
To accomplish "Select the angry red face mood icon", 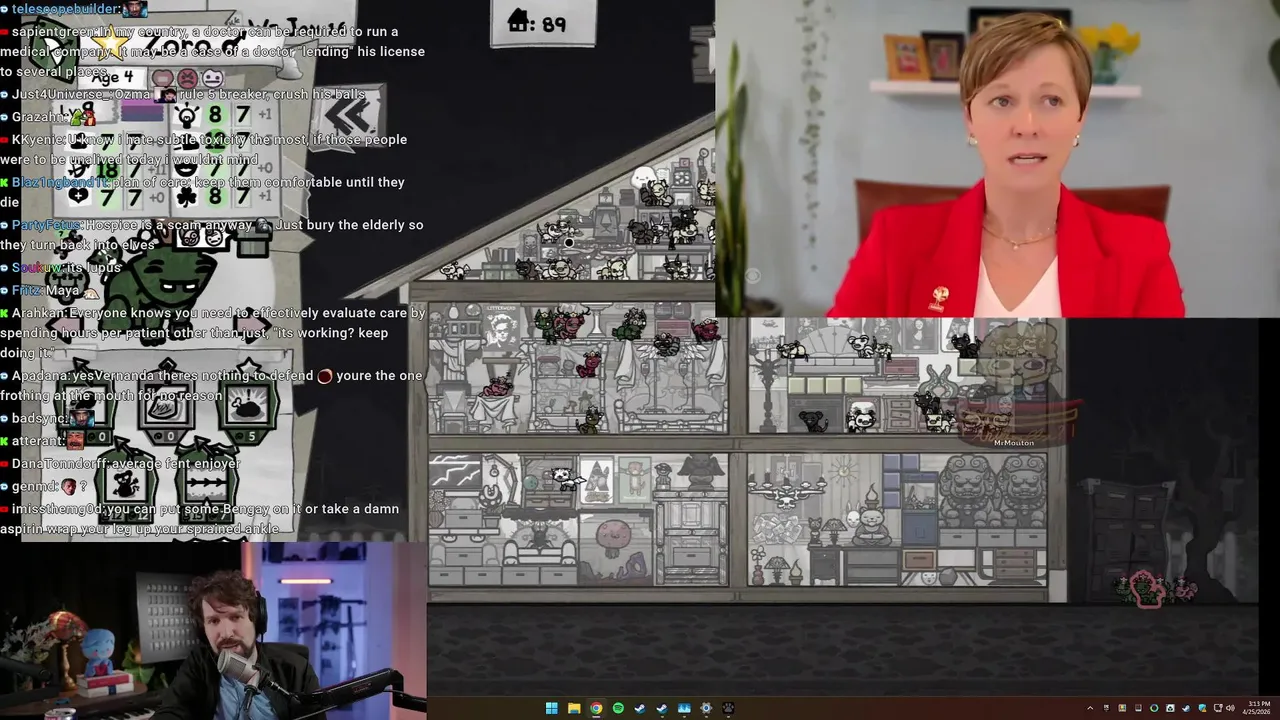I will [x=188, y=78].
